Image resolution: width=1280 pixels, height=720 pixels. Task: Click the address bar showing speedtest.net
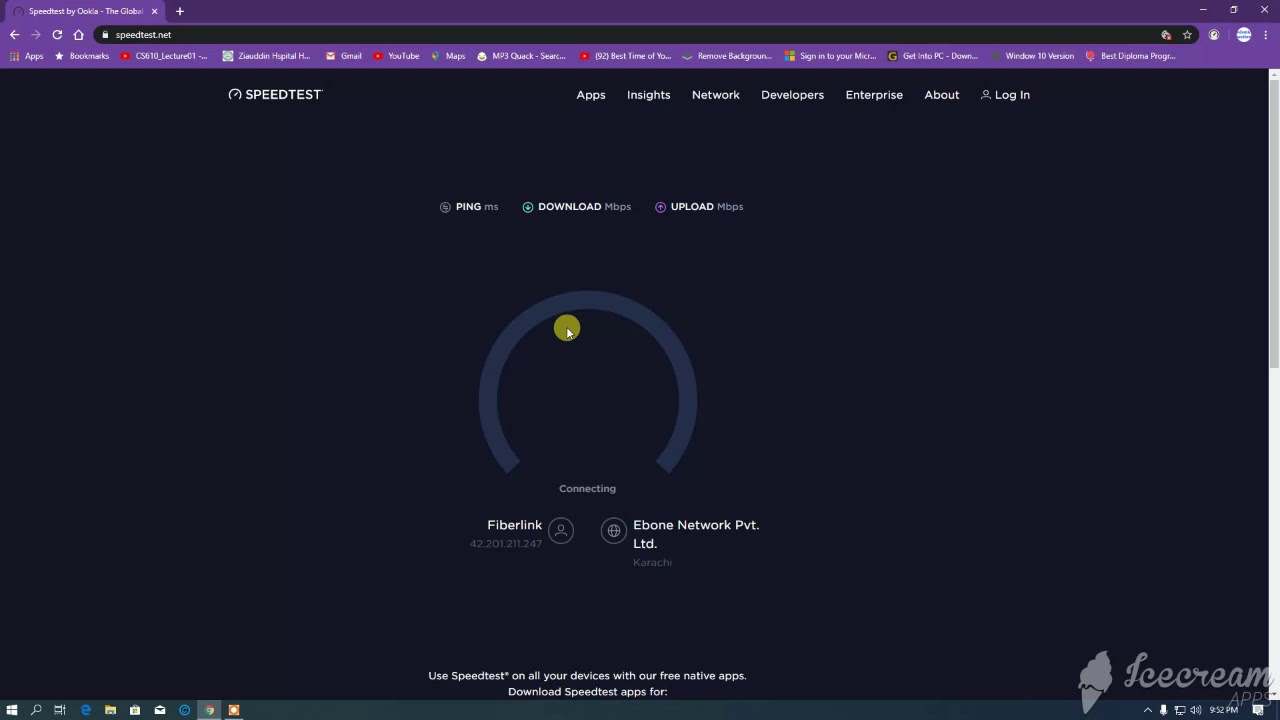tap(630, 34)
